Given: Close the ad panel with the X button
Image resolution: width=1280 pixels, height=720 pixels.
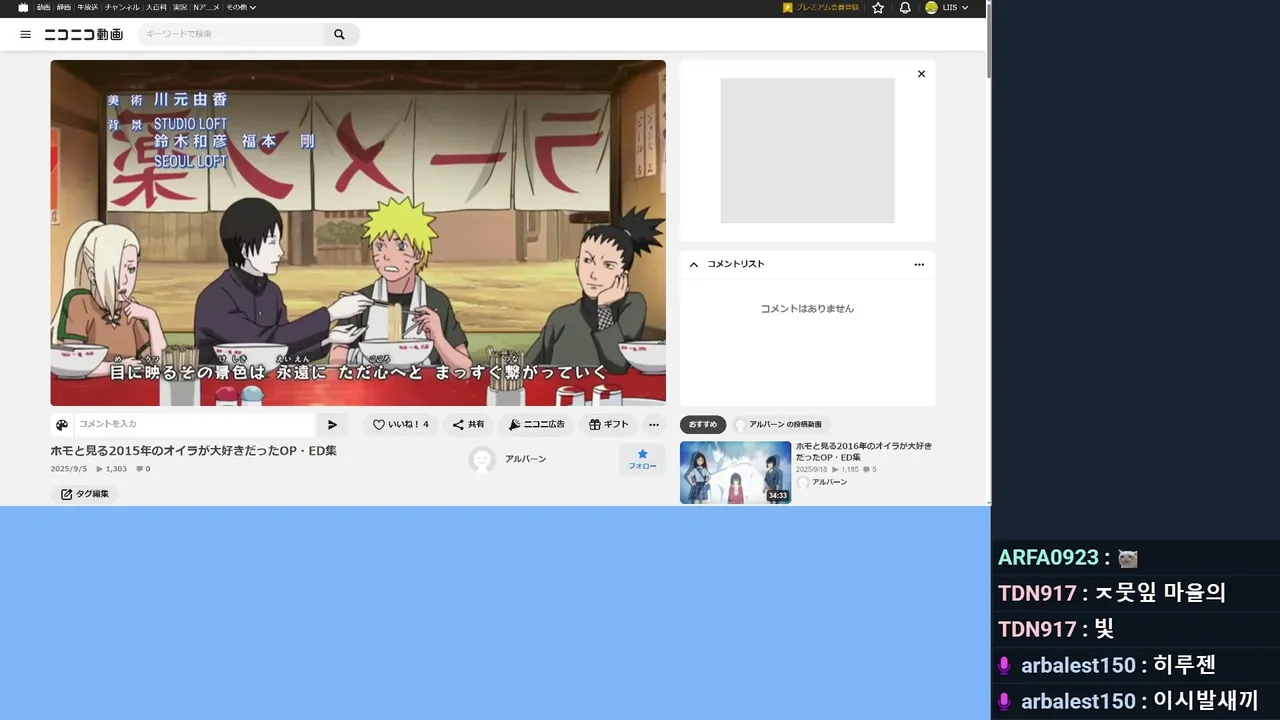Looking at the screenshot, I should point(922,74).
